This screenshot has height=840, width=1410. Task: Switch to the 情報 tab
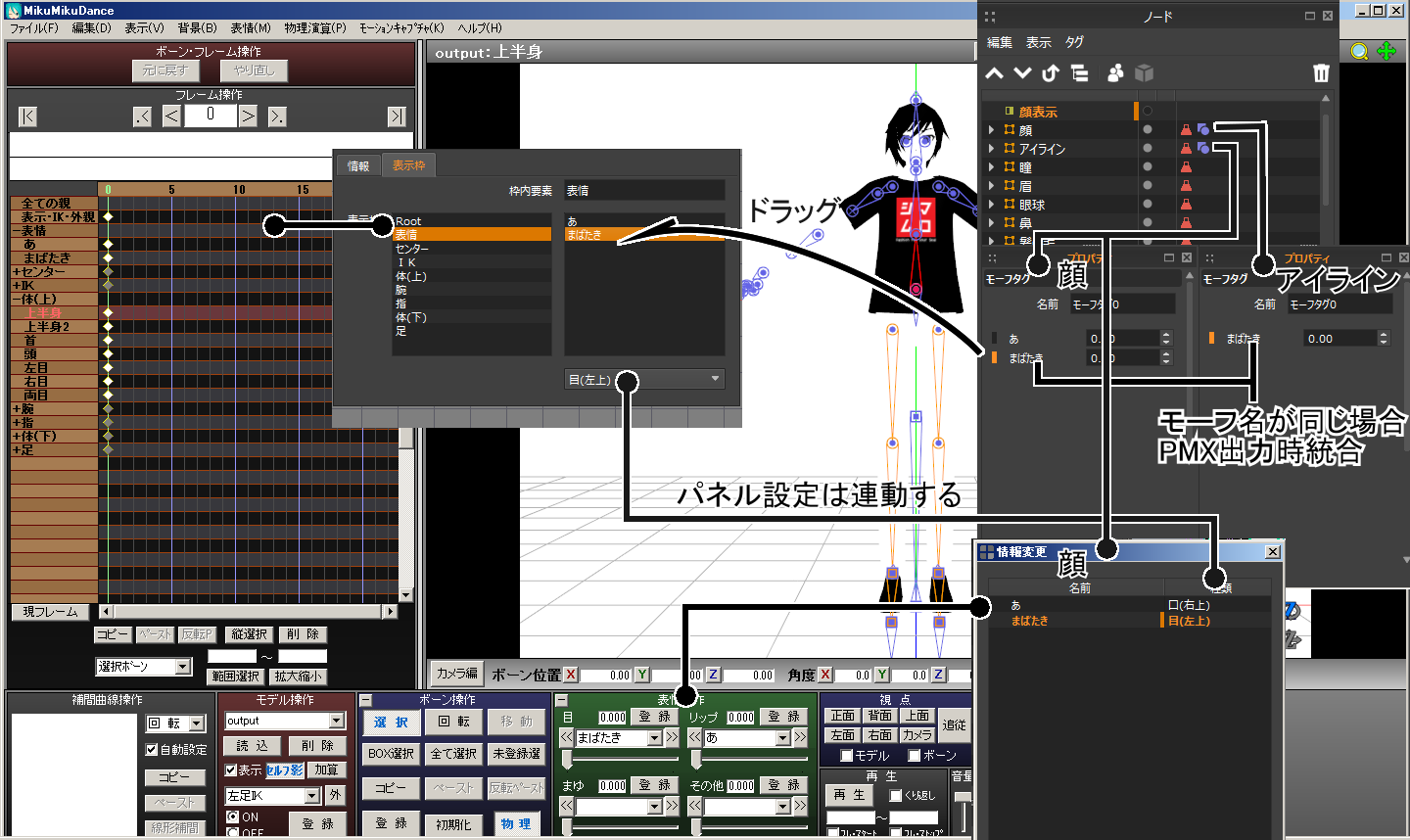coord(358,165)
